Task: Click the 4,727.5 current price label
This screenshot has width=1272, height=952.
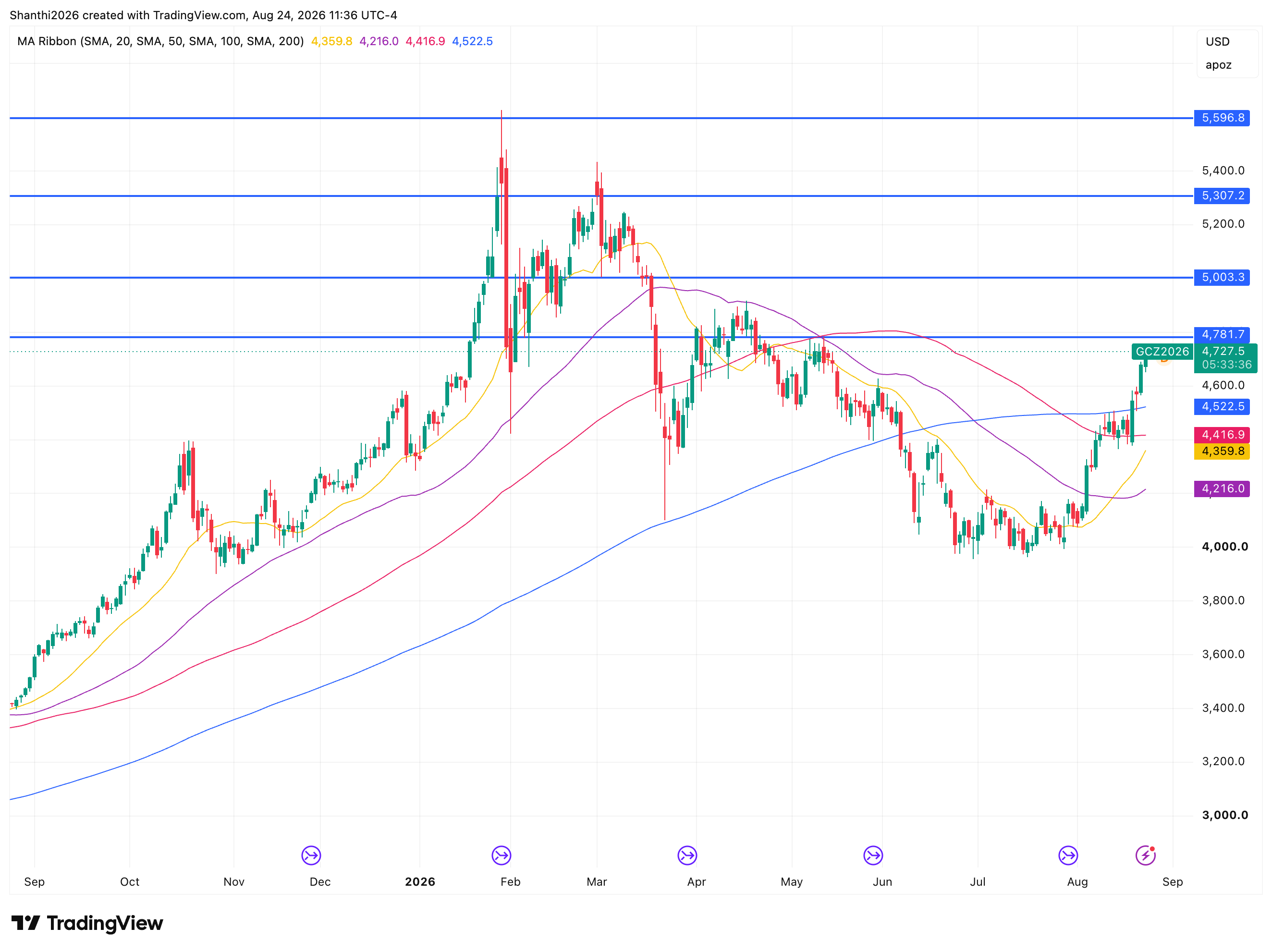Action: click(1223, 351)
